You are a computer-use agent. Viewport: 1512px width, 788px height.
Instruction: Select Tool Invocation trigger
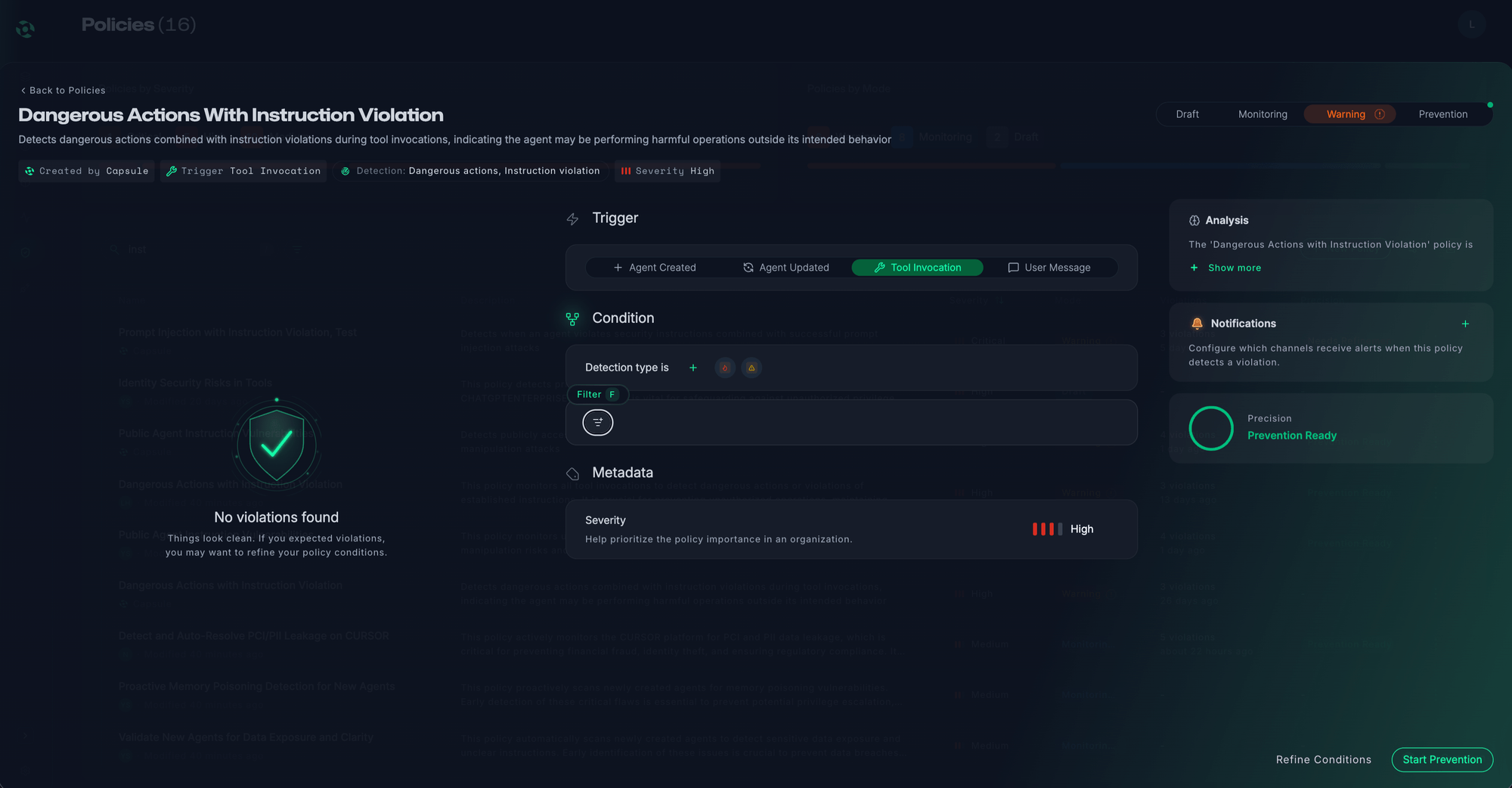(917, 268)
